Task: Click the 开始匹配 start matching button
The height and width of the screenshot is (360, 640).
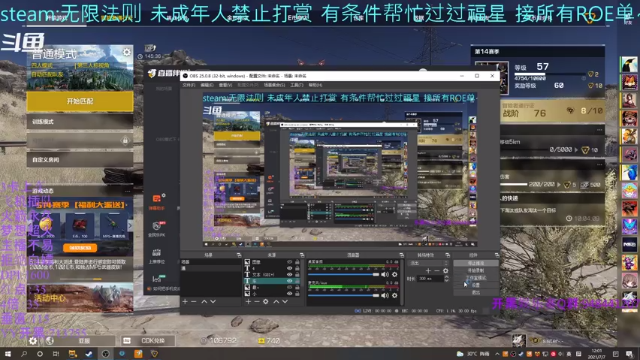Action: coord(80,101)
